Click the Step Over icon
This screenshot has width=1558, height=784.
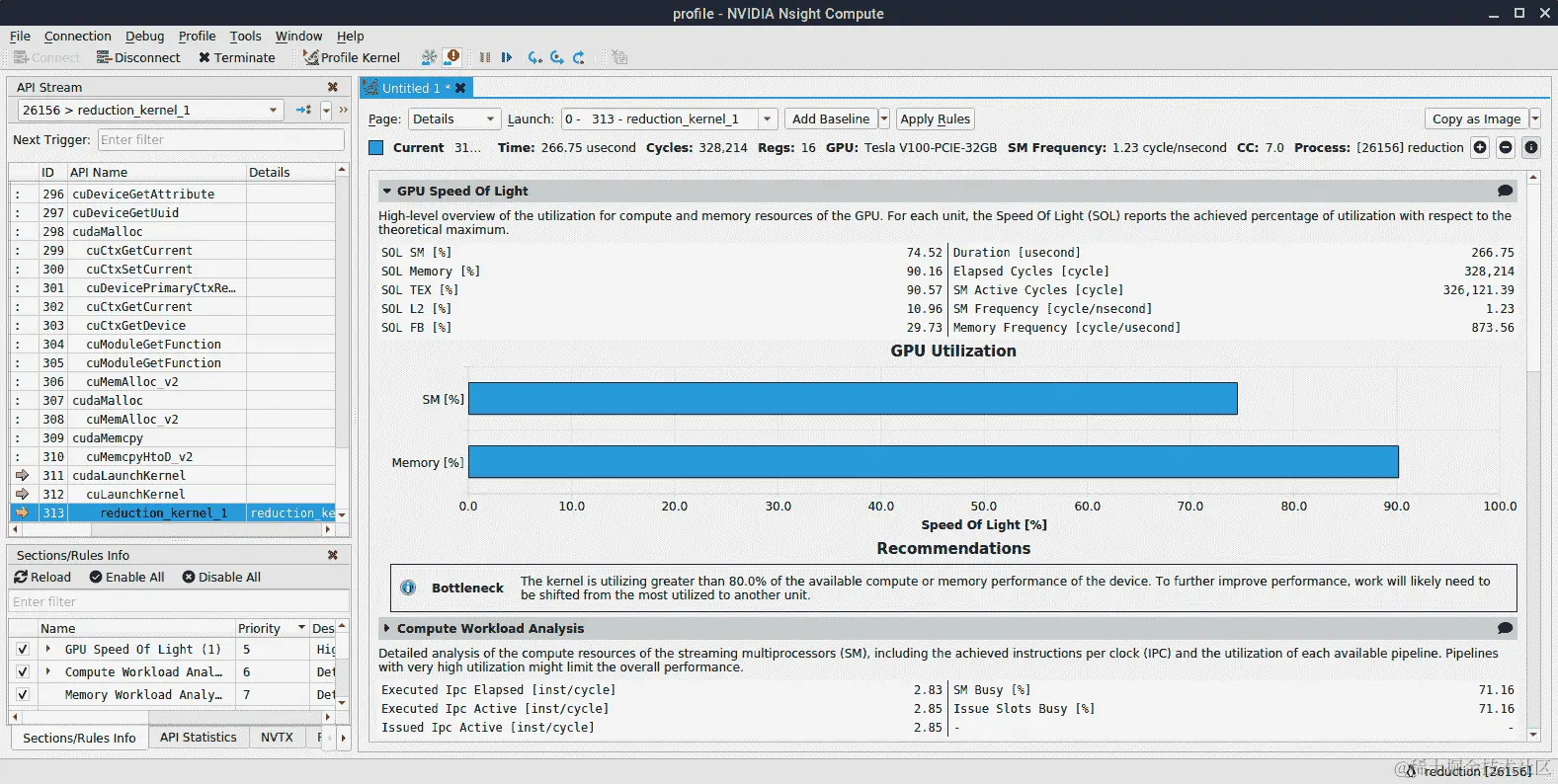coord(557,57)
